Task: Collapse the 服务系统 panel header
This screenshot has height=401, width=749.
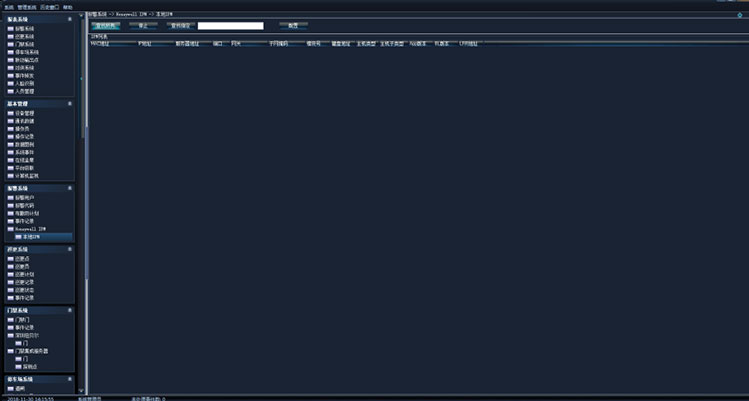Action: pyautogui.click(x=69, y=19)
